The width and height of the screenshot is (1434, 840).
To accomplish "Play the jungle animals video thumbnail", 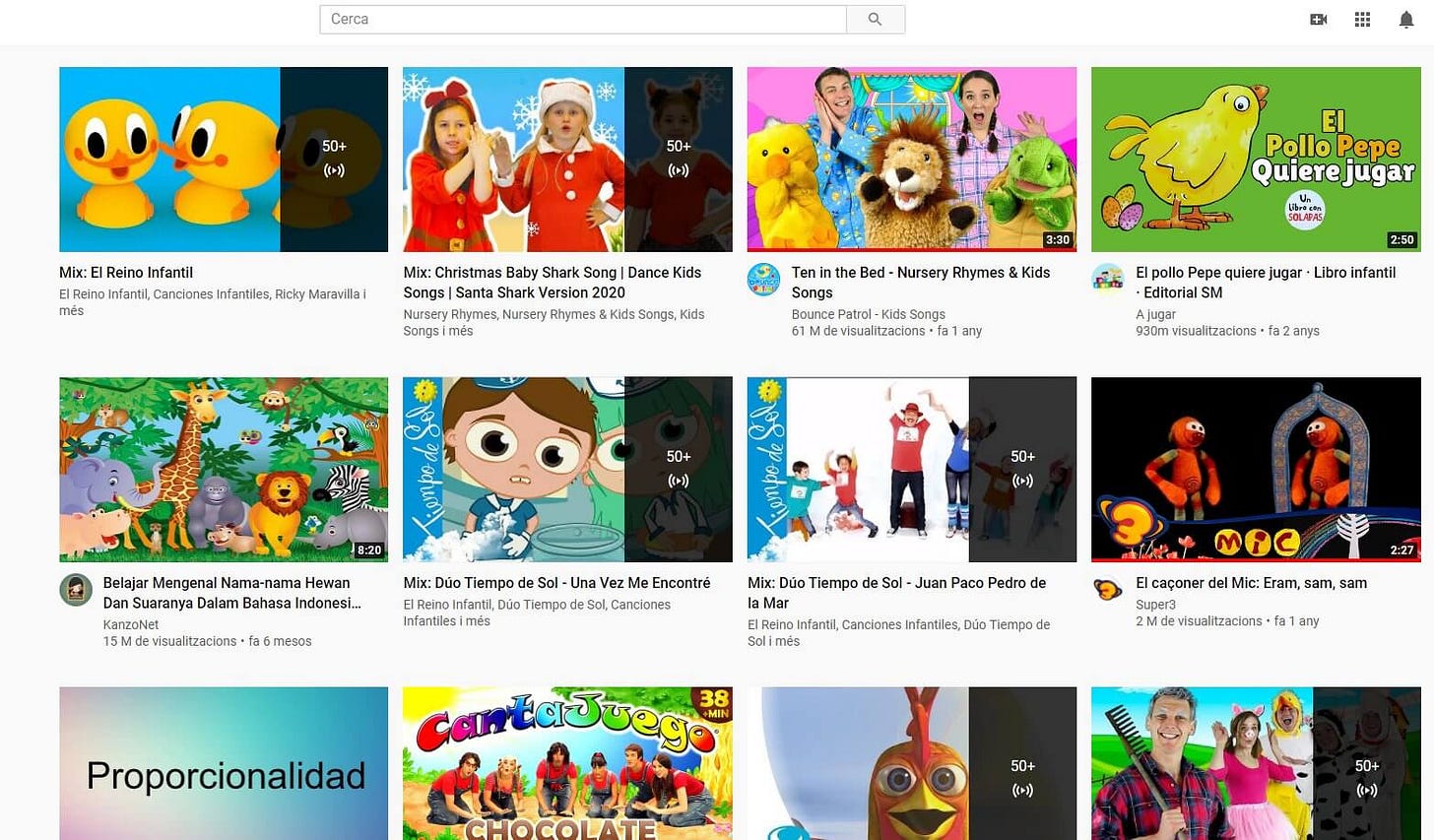I will (224, 470).
